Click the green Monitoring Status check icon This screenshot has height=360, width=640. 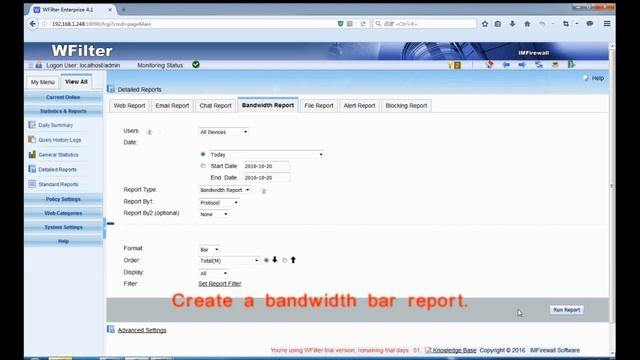(196, 64)
